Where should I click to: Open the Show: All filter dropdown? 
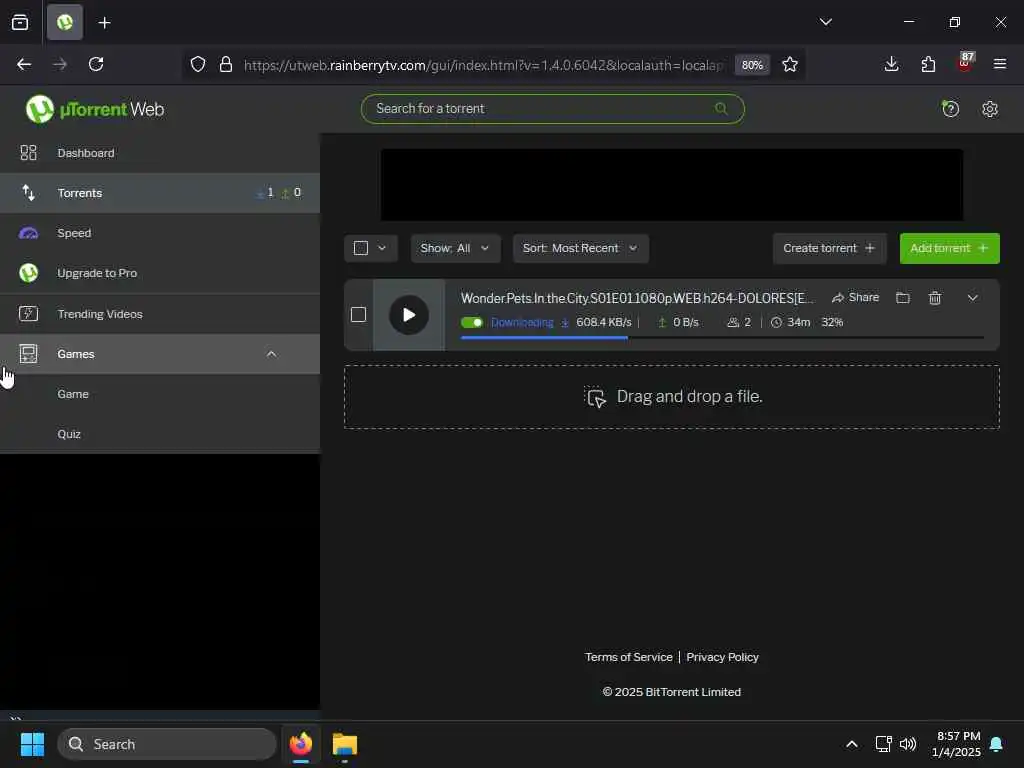[455, 248]
